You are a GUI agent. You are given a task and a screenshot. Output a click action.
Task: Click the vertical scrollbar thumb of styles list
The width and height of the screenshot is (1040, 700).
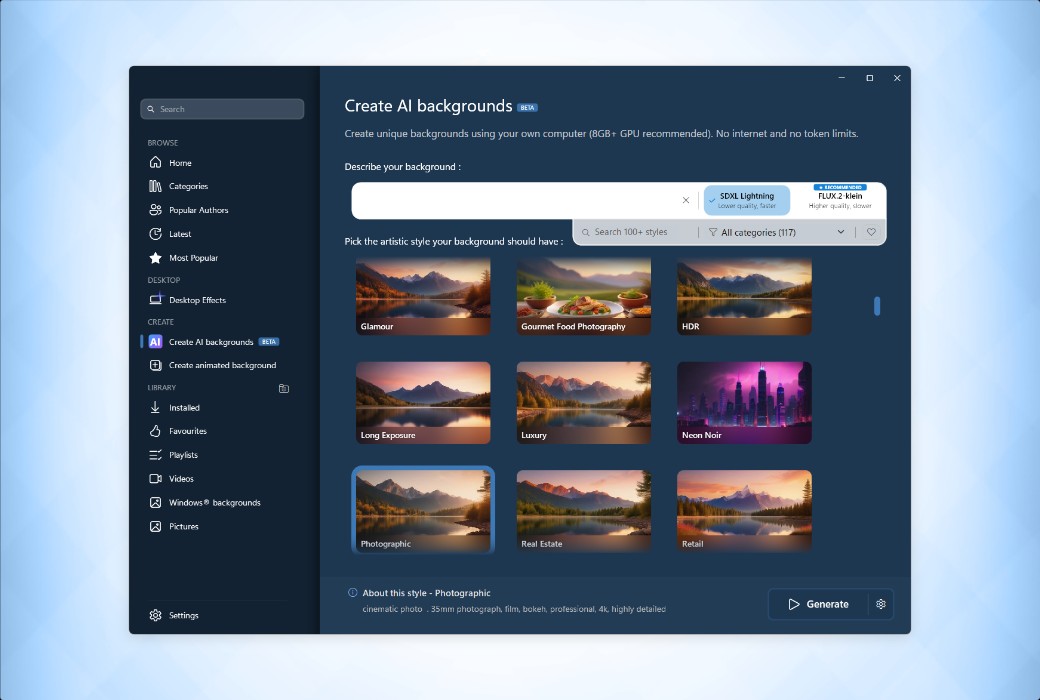[877, 306]
